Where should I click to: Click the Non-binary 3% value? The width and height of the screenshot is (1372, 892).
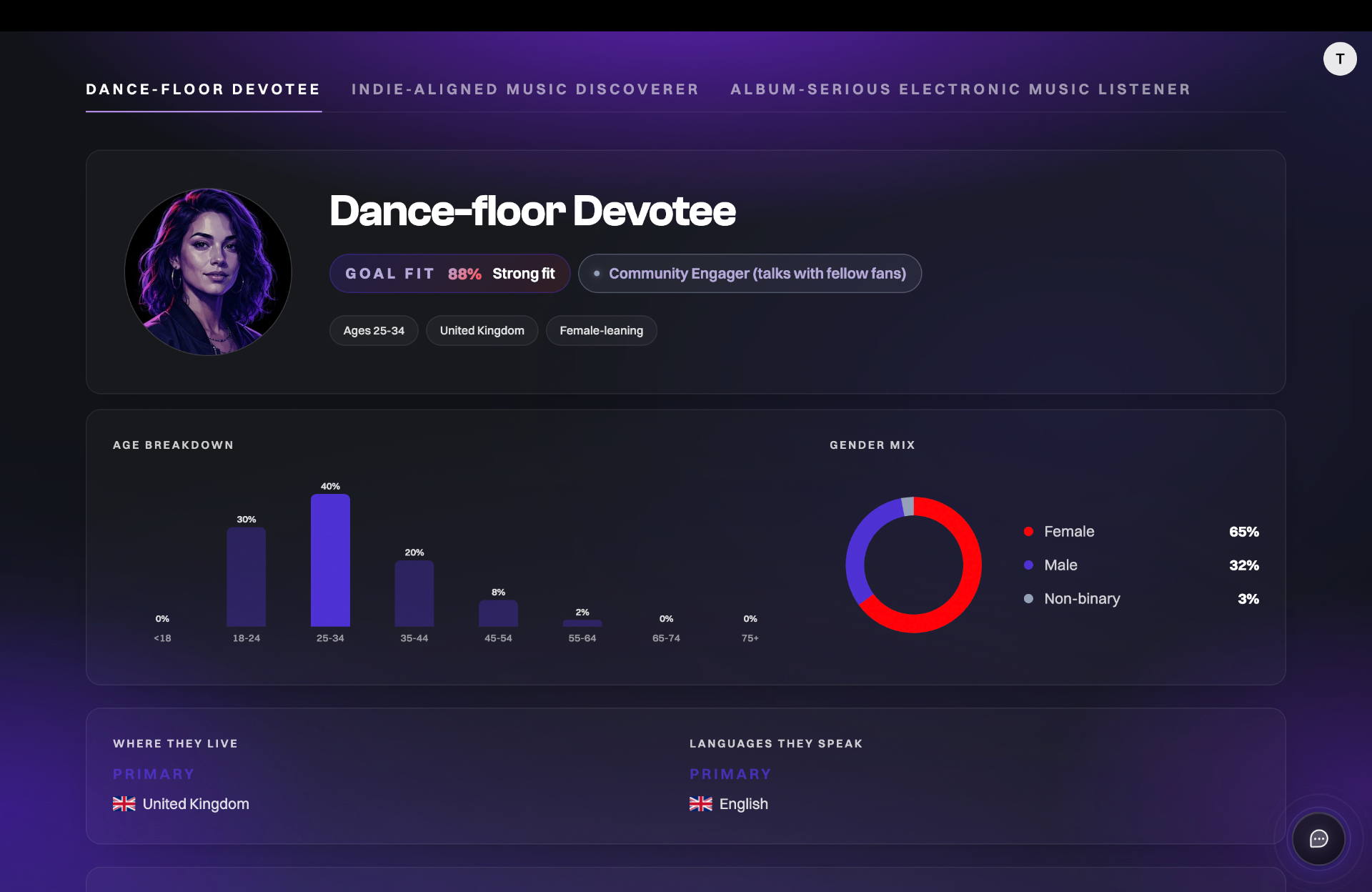[x=1248, y=599]
